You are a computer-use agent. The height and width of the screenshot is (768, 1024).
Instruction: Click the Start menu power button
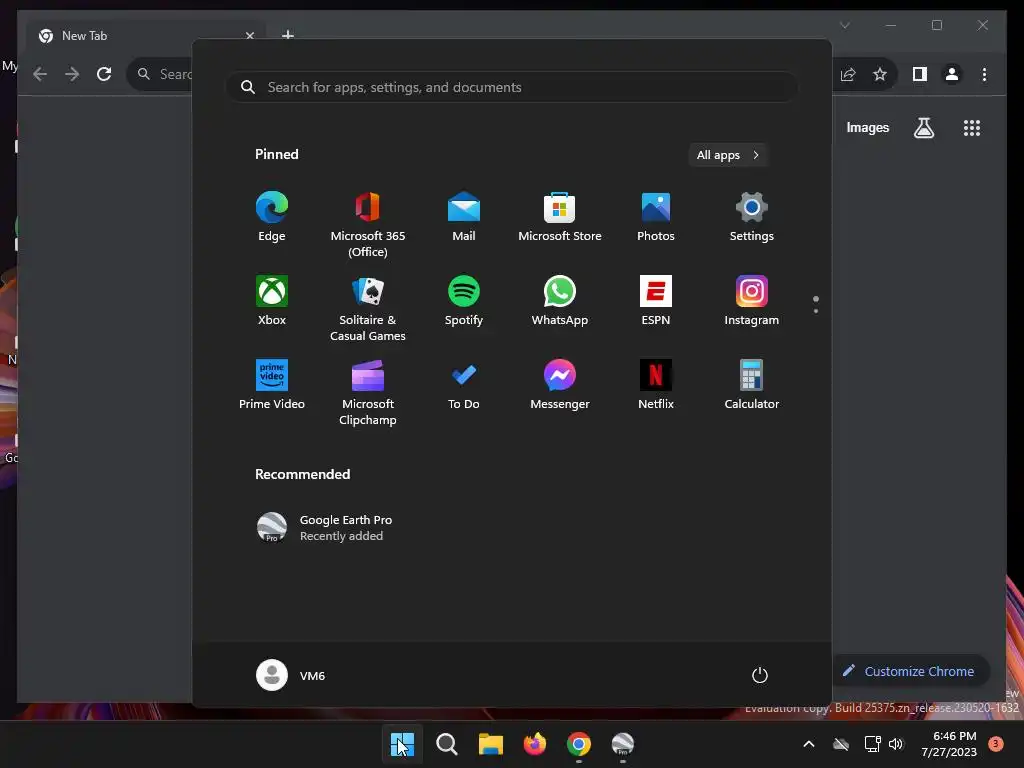tap(760, 675)
